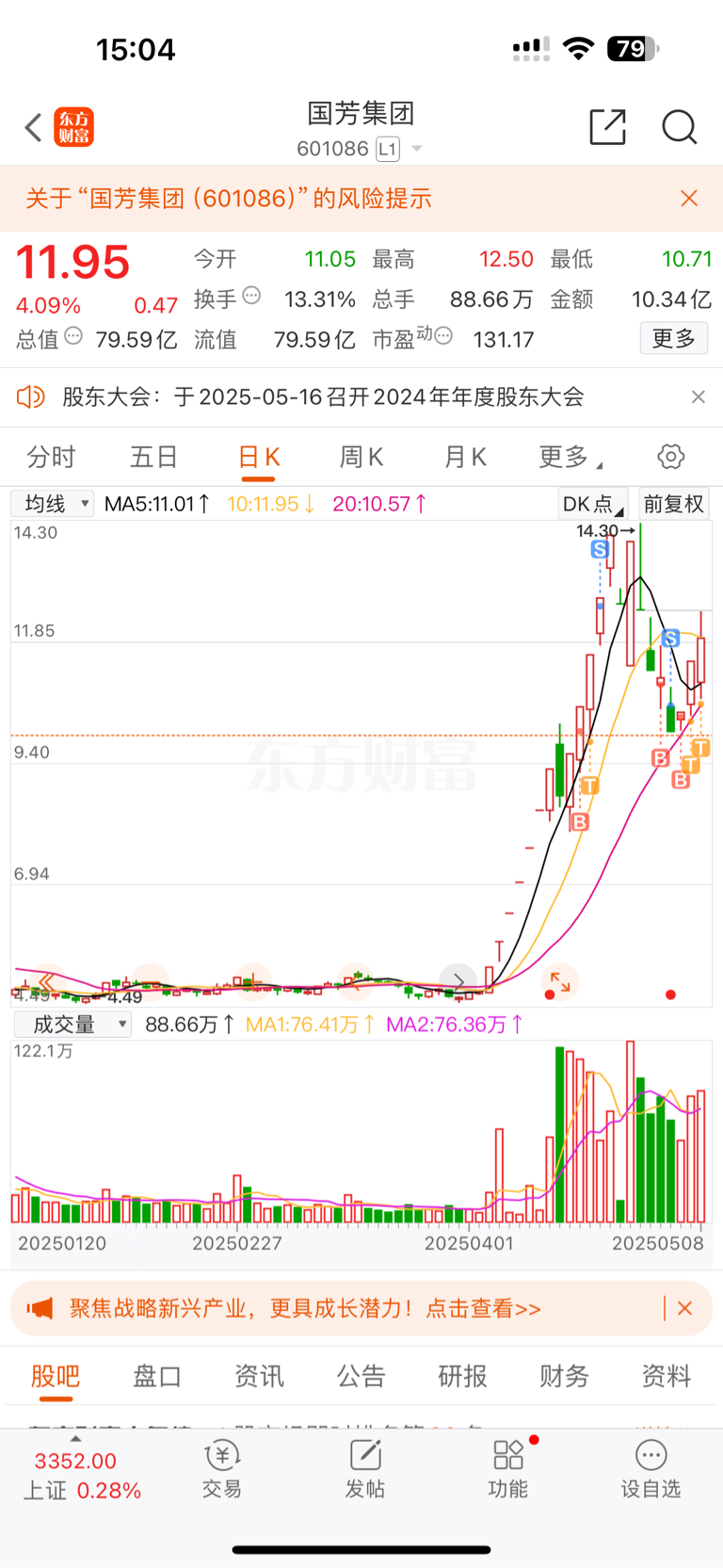Toggle the DK点 indicator

(x=593, y=504)
